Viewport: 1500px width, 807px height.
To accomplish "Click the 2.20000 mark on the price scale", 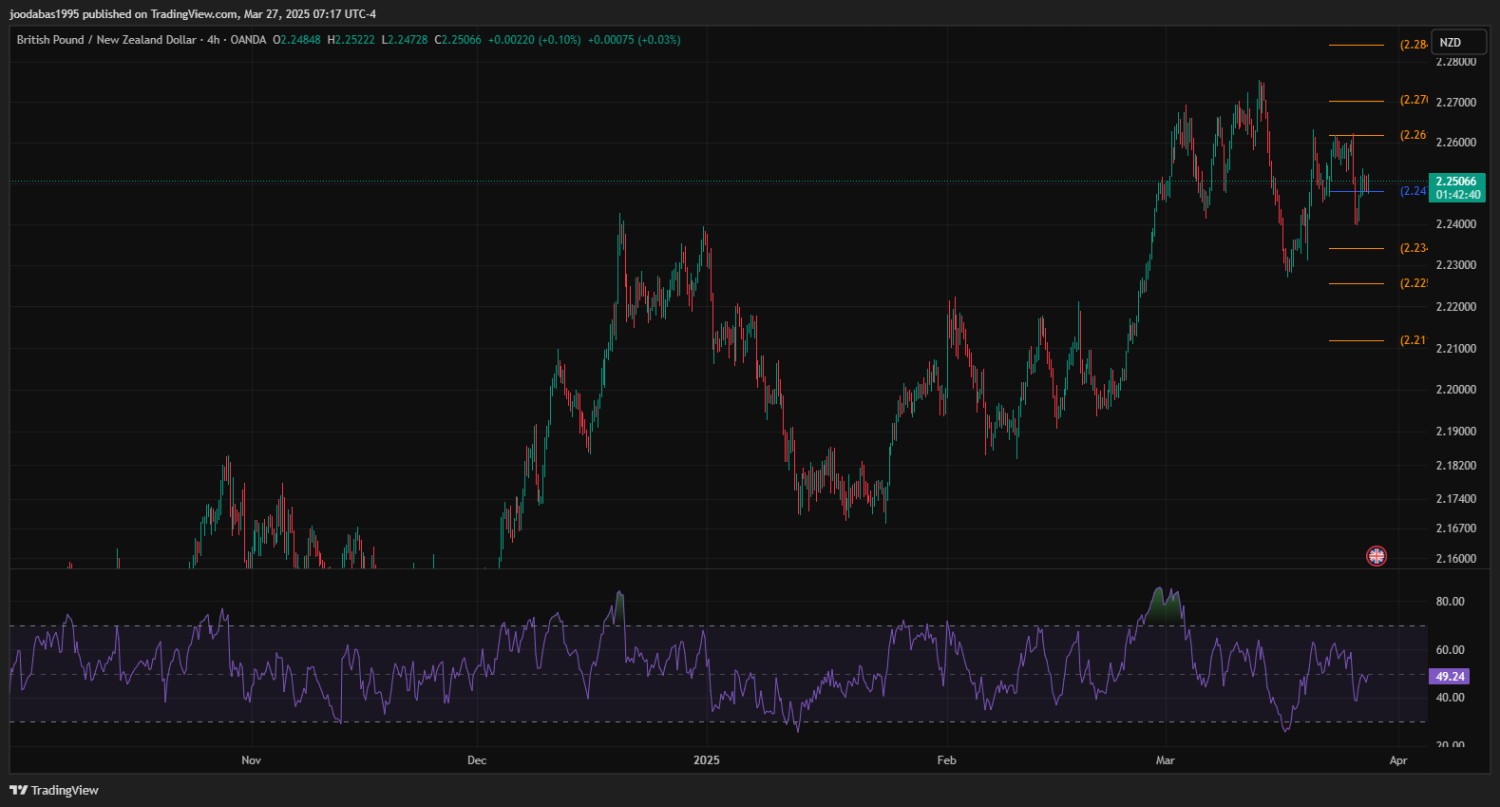I will pos(1455,390).
